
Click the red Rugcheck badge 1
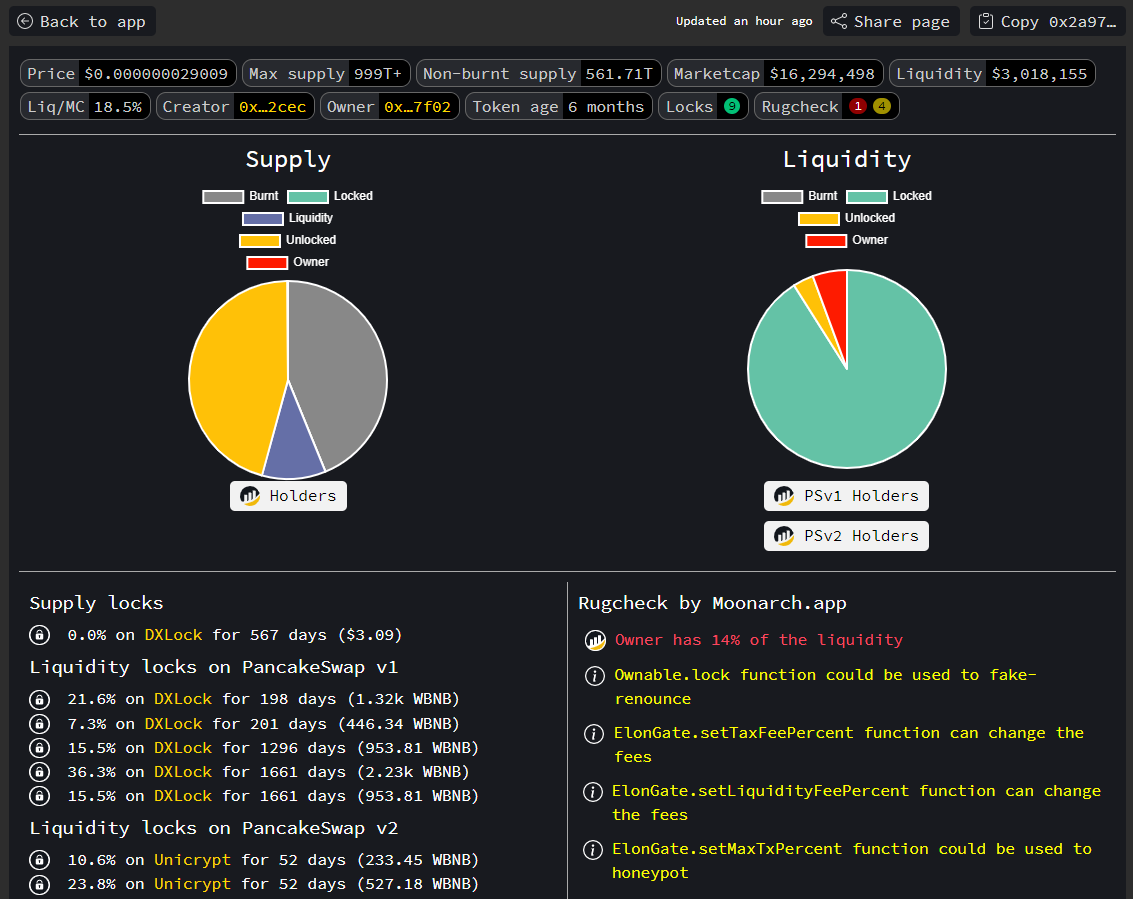[858, 106]
